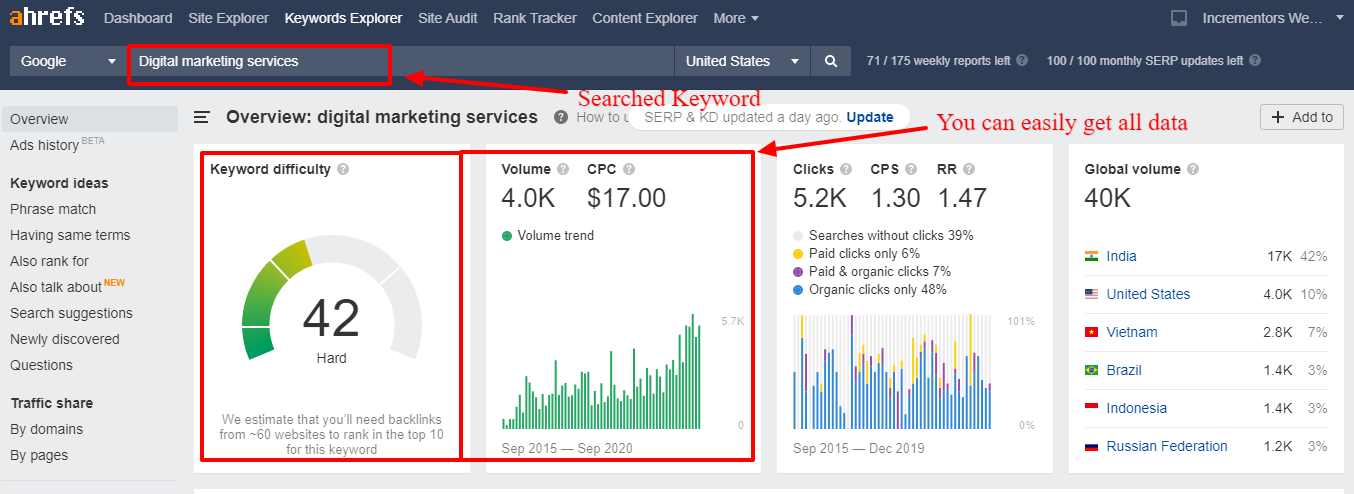1354x494 pixels.
Task: Open Search suggestions
Action: coord(71,313)
